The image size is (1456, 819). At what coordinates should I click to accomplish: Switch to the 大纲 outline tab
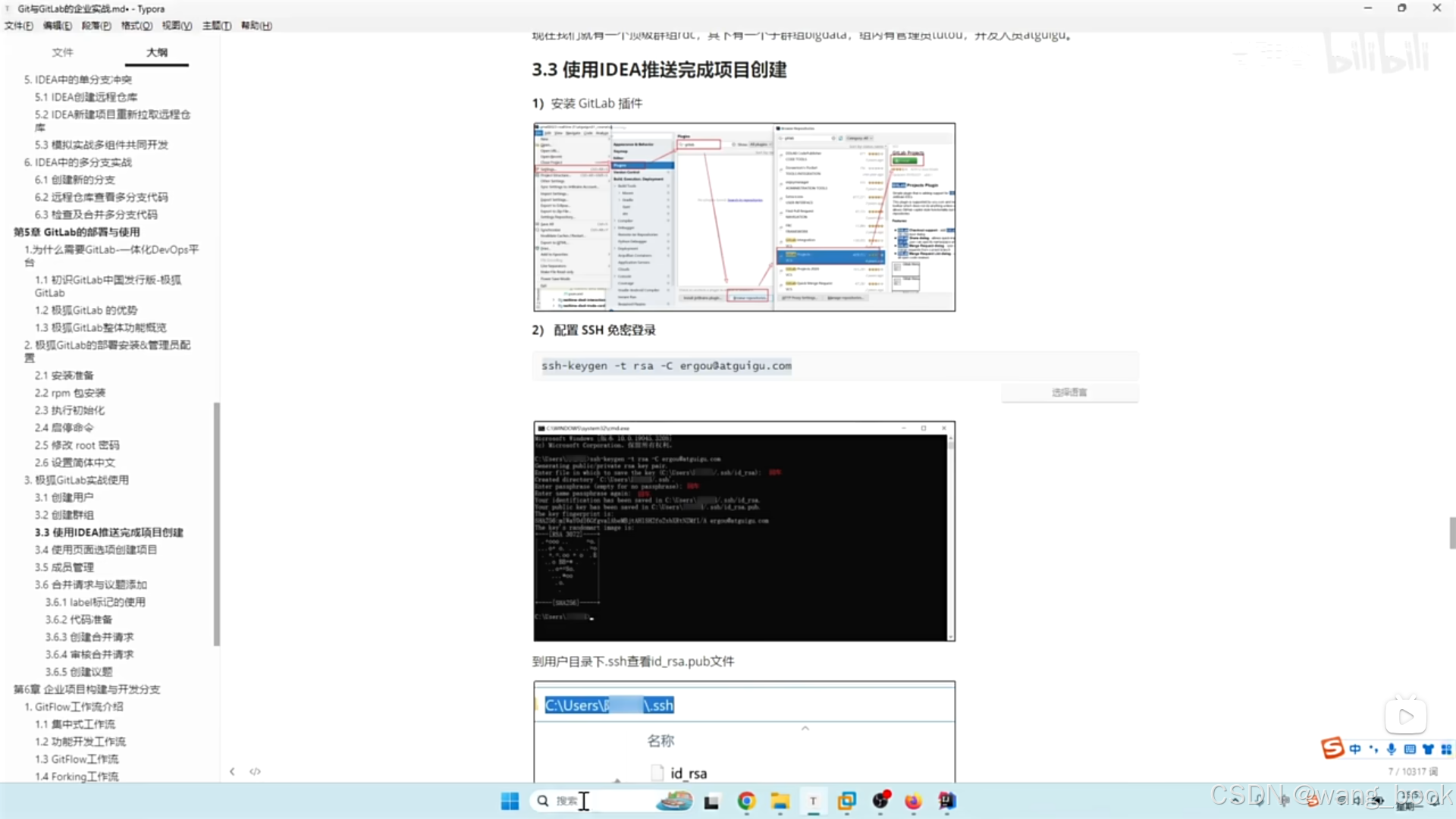[x=157, y=52]
